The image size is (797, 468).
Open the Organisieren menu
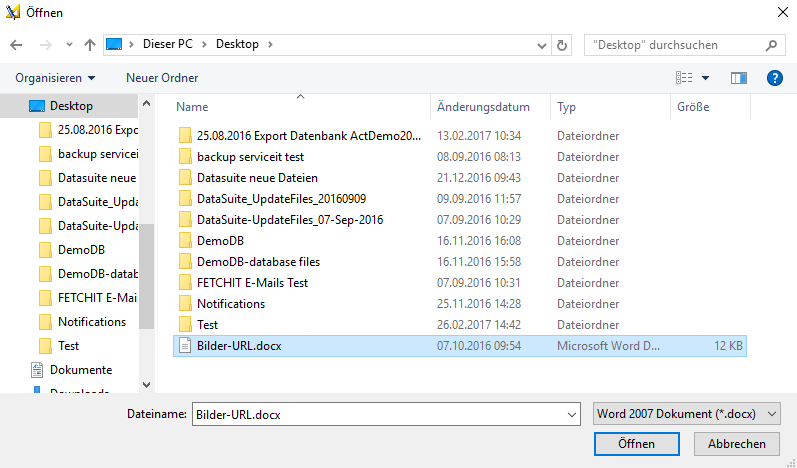click(x=55, y=78)
